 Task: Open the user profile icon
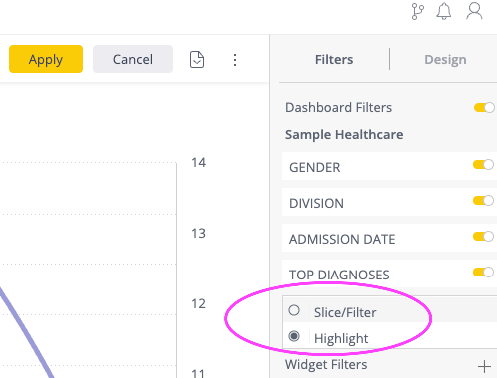click(x=474, y=11)
